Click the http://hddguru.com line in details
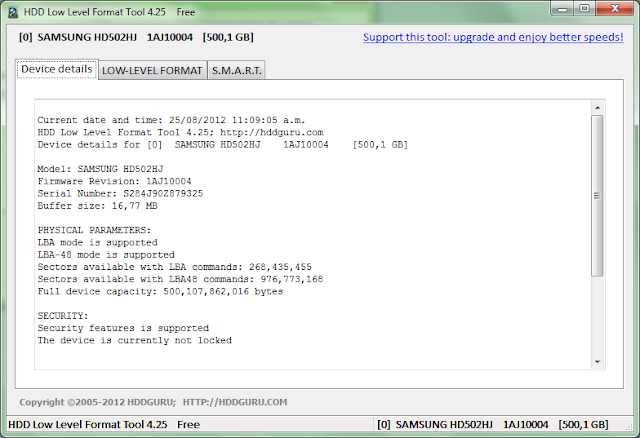 click(x=180, y=132)
